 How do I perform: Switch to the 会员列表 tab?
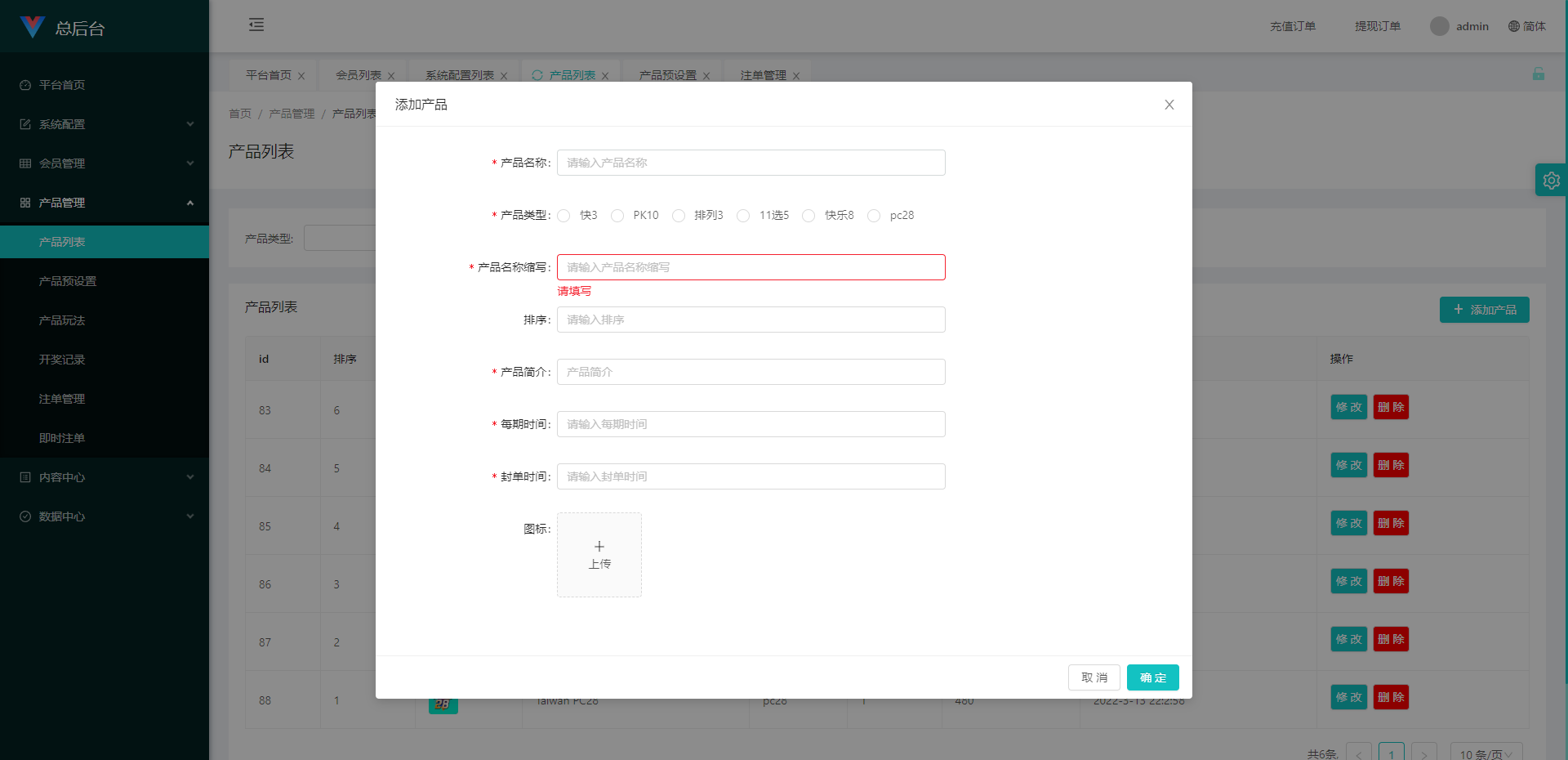(357, 75)
